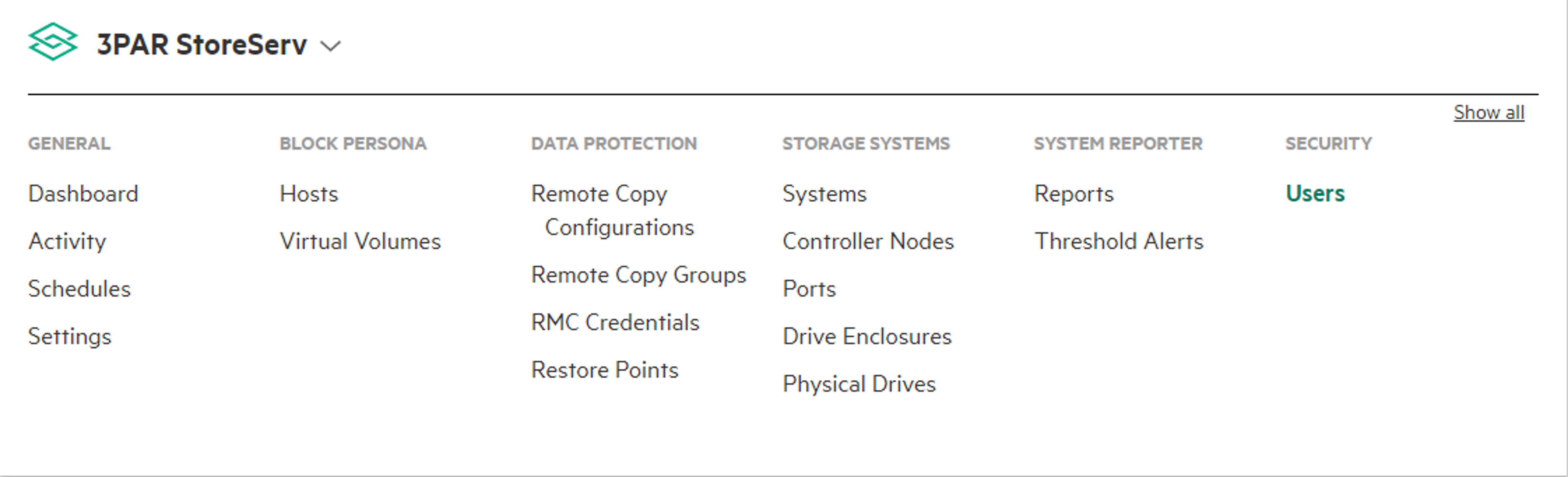The width and height of the screenshot is (1568, 477).
Task: Click the Show all link
Action: click(1489, 113)
